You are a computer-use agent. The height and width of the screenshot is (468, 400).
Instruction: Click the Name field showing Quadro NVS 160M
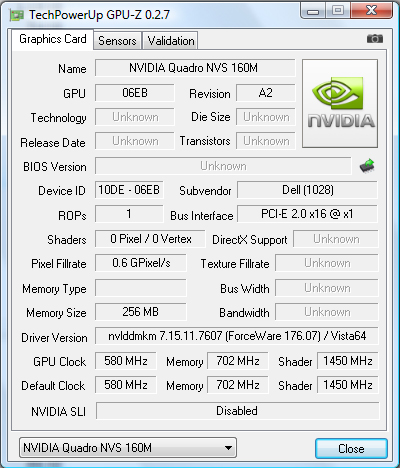(x=195, y=68)
